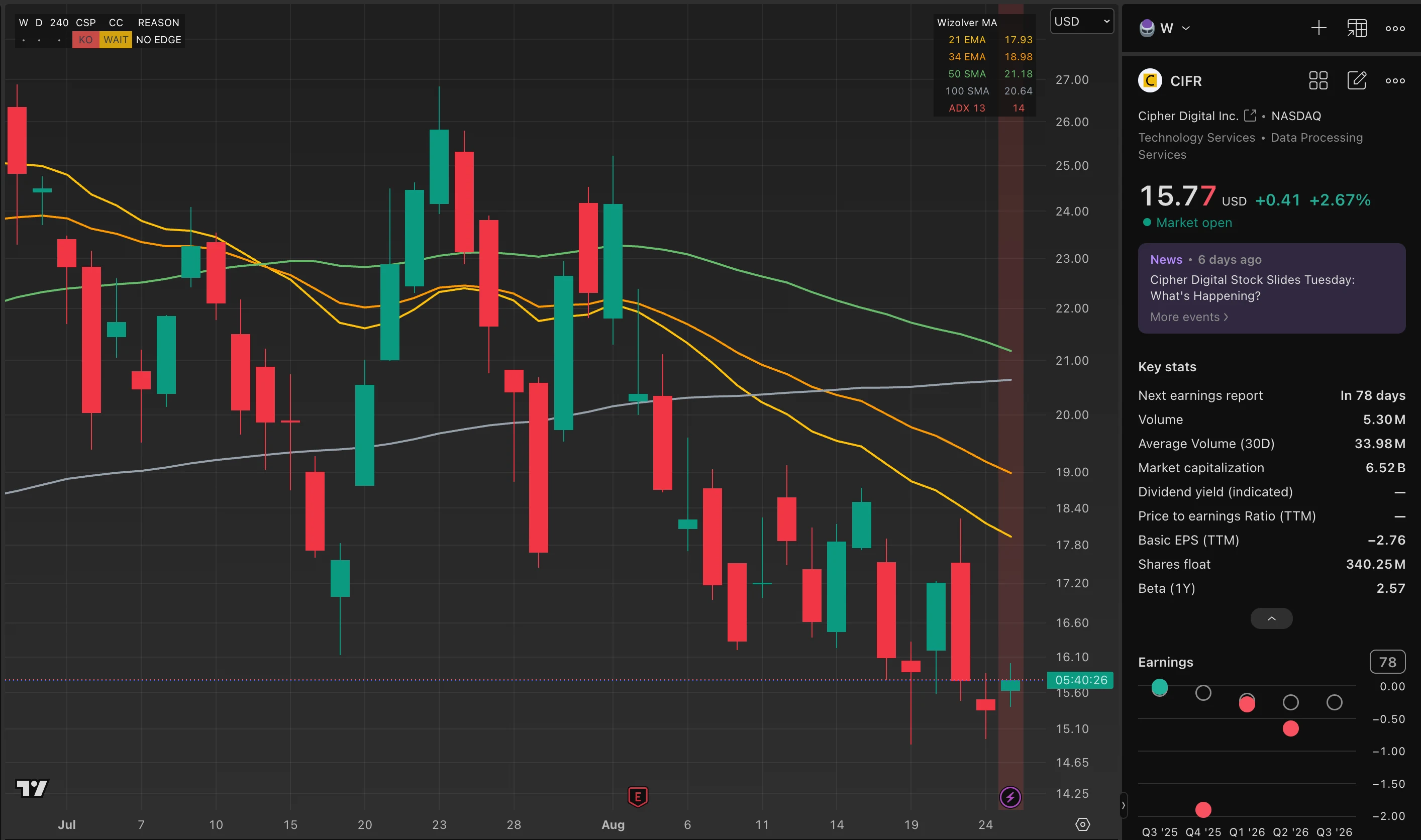Screen dimensions: 1421x840
Task: Add symbol with the plus icon
Action: pos(1318,28)
